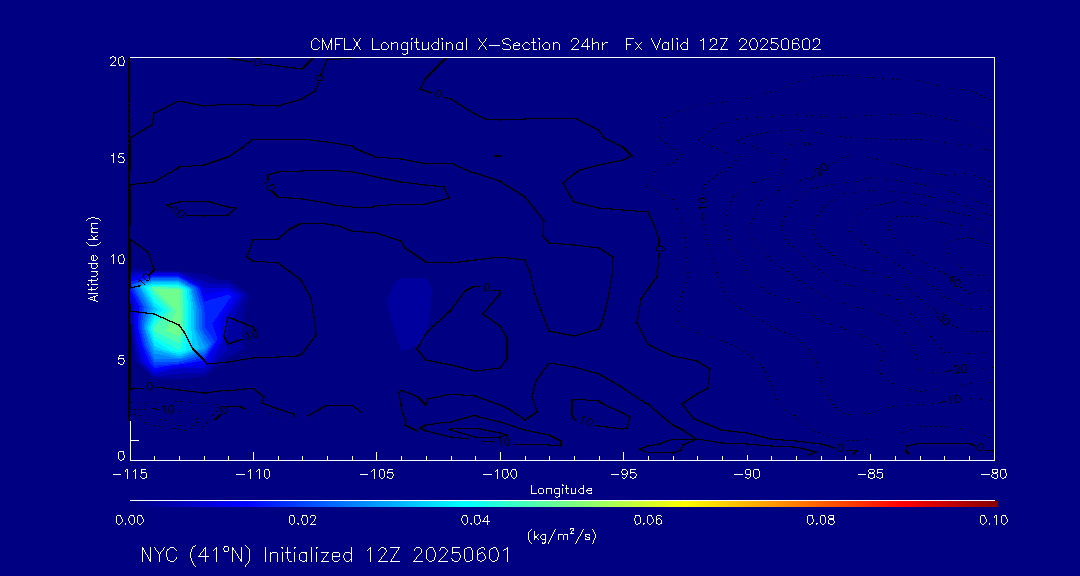Viewport: 1080px width, 576px height.
Task: Select longitude tick label -80
Action: 993,474
